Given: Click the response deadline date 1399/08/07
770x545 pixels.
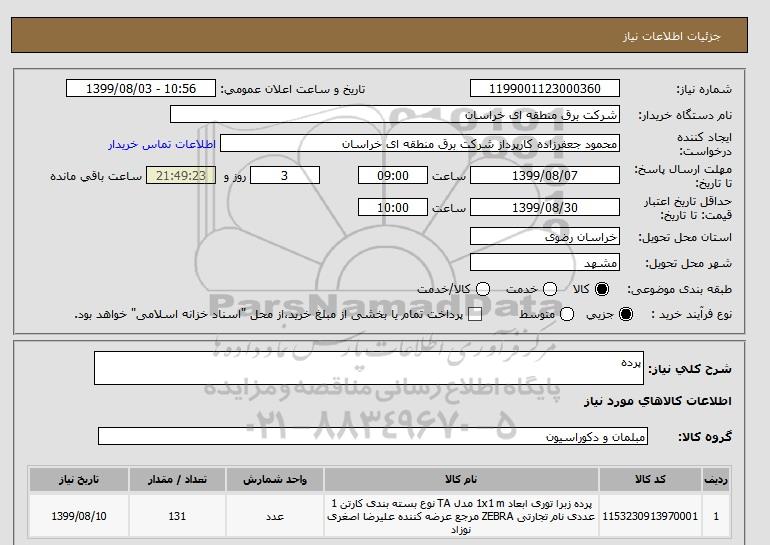Looking at the screenshot, I should [x=545, y=175].
